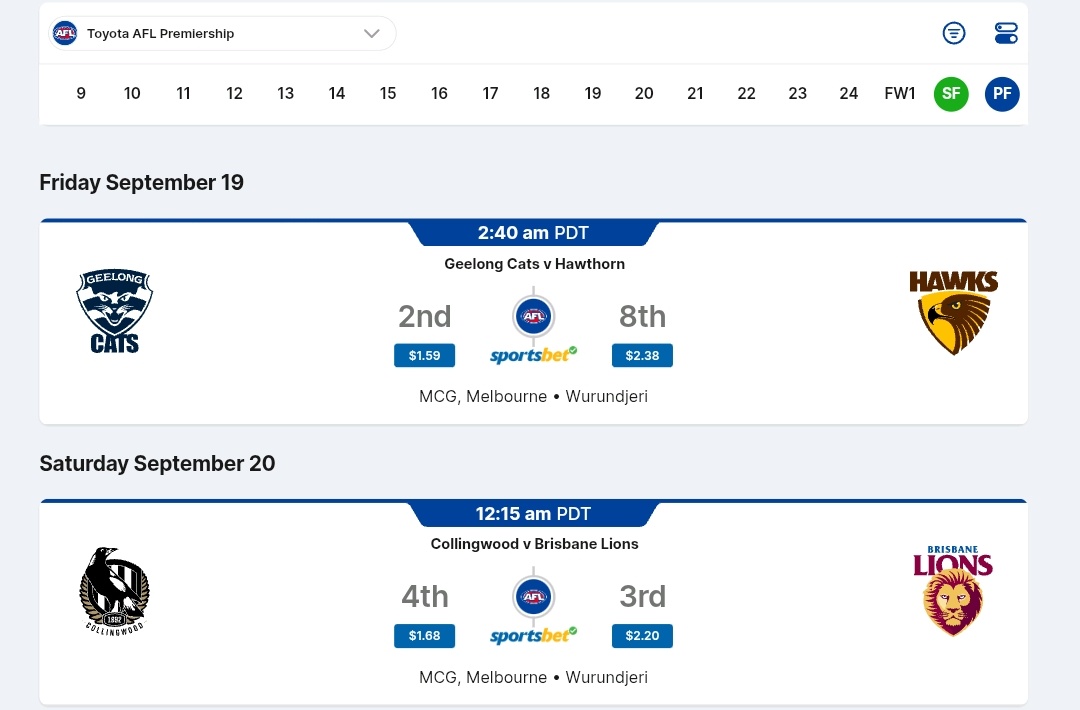1080x710 pixels.
Task: Click the Geelong Cats team logo
Action: click(115, 312)
